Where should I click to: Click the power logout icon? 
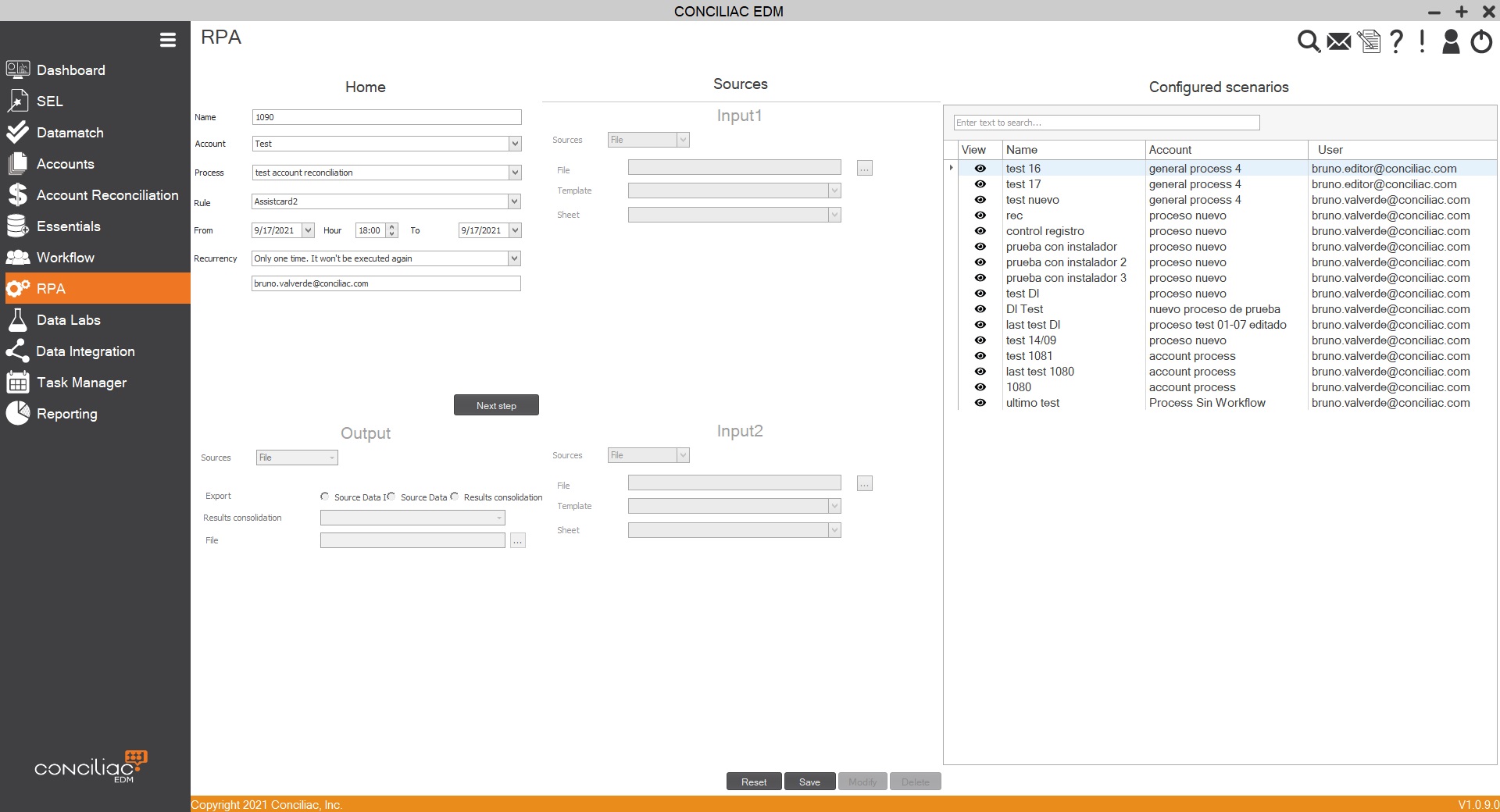pos(1481,41)
